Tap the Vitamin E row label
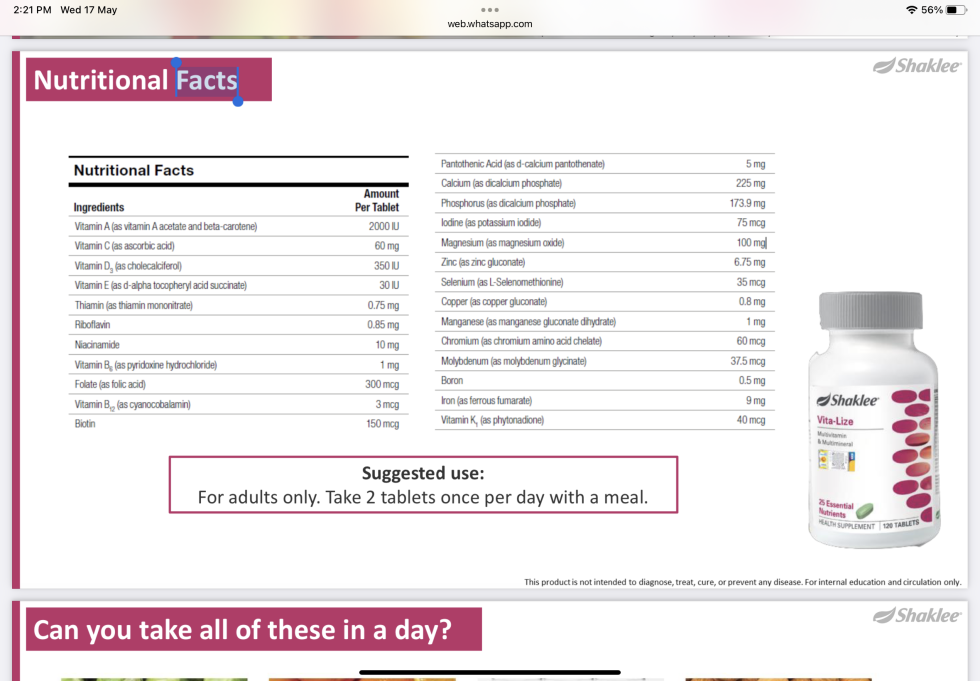 pyautogui.click(x=161, y=286)
